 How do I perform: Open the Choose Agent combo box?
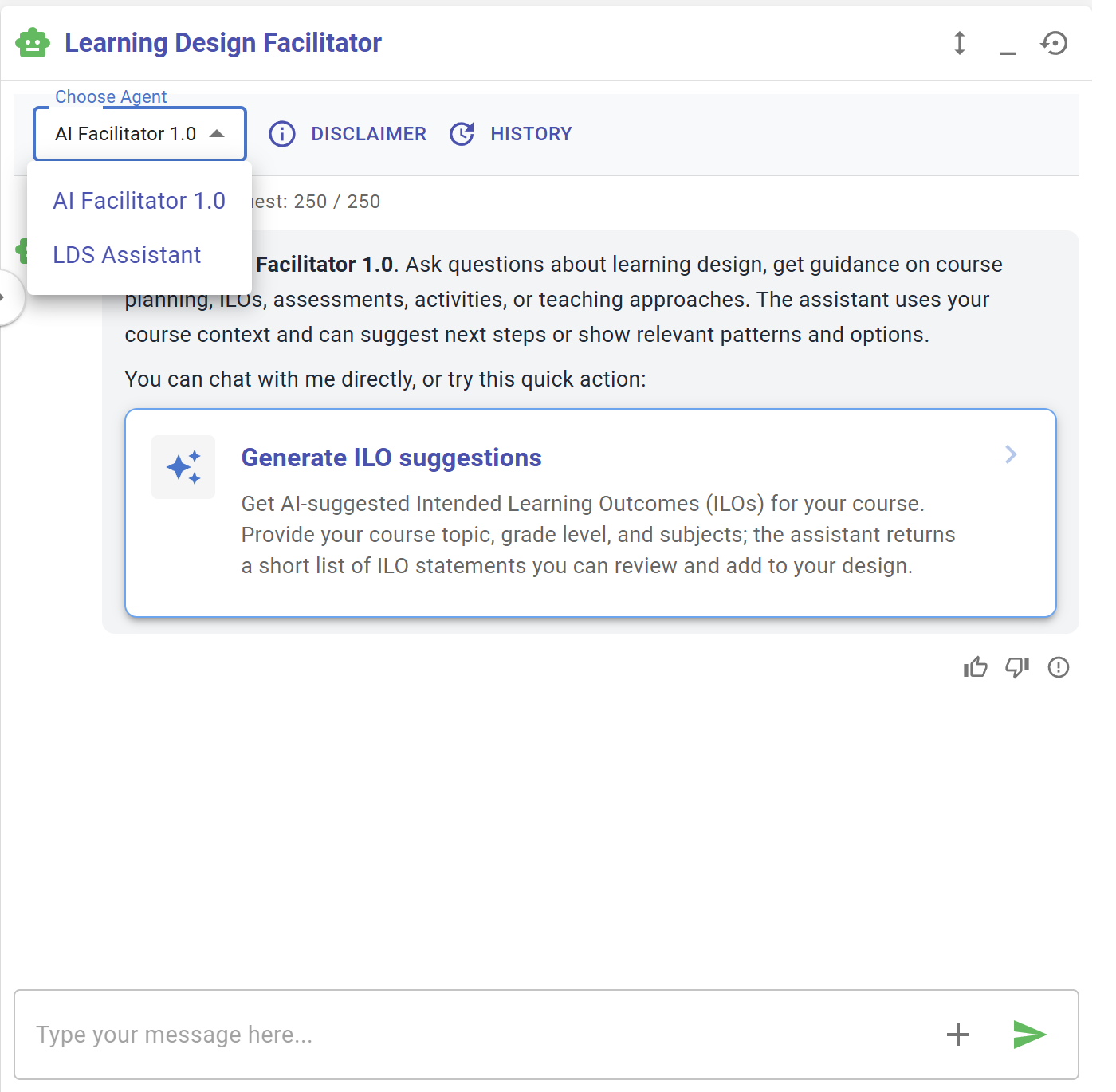pyautogui.click(x=139, y=134)
